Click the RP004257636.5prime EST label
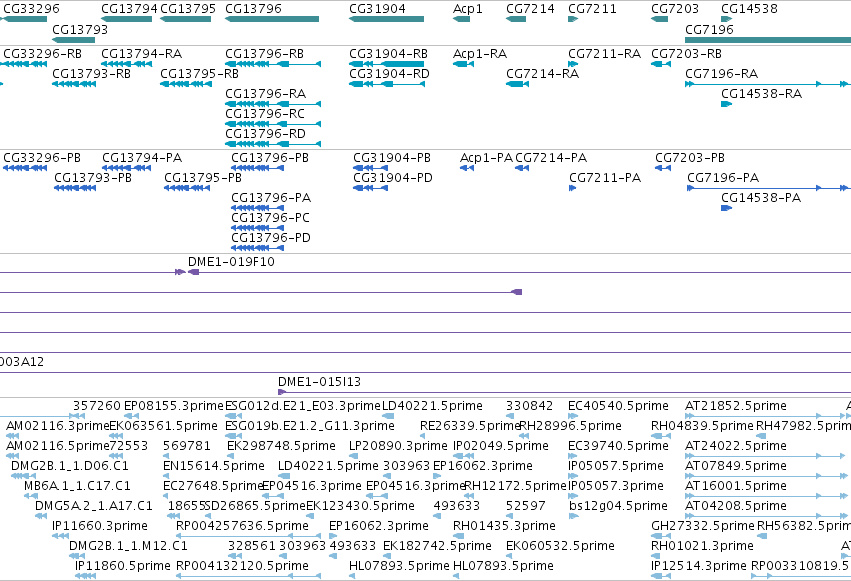This screenshot has height=581, width=851. tap(242, 526)
